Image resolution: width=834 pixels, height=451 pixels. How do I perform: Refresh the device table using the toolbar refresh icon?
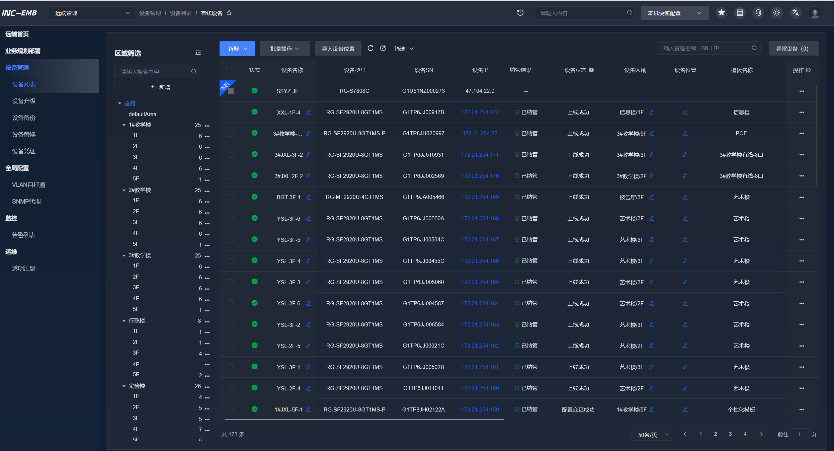pos(370,48)
